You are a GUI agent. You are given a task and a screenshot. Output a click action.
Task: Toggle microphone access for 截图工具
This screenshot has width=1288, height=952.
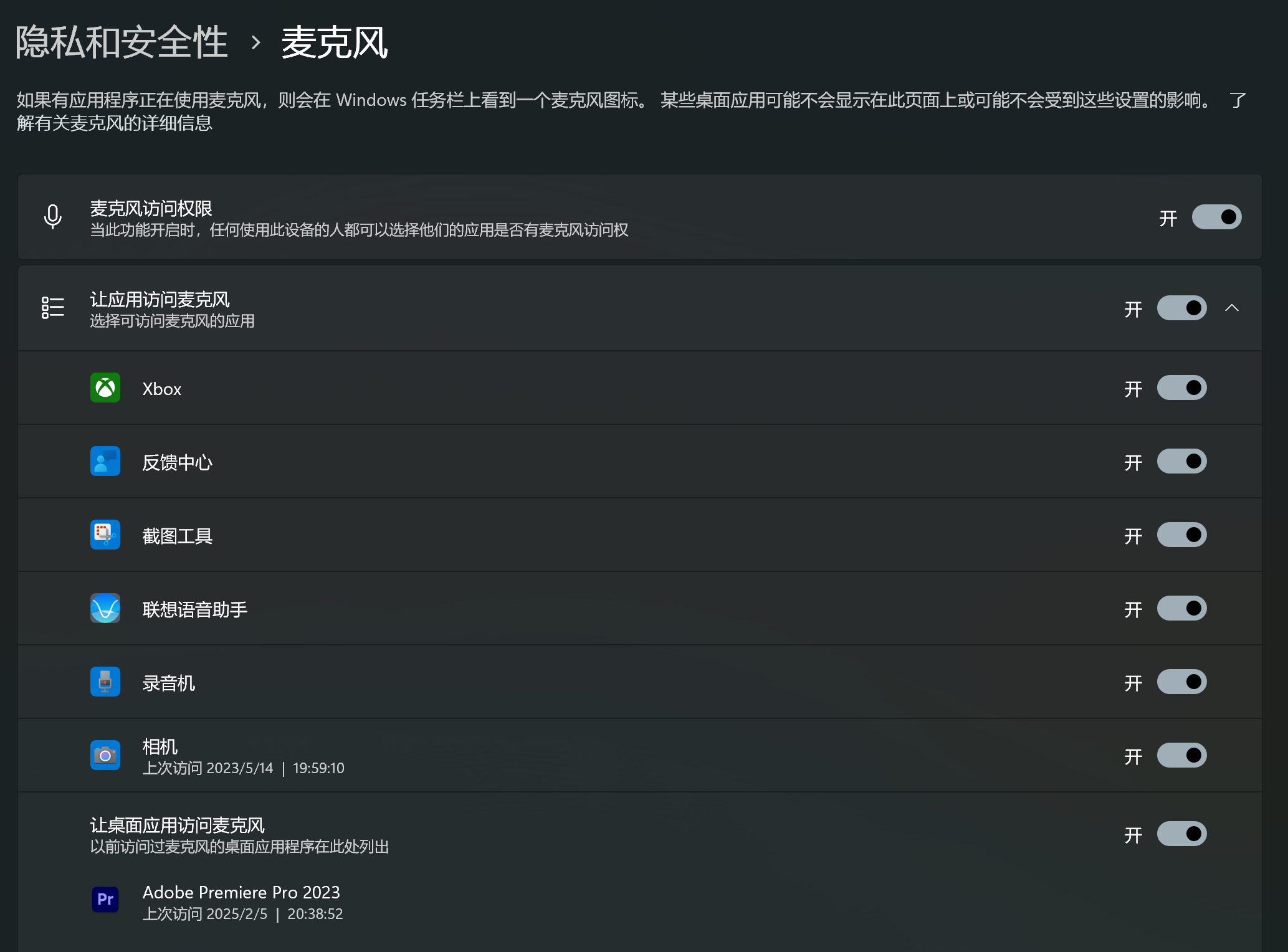point(1181,535)
